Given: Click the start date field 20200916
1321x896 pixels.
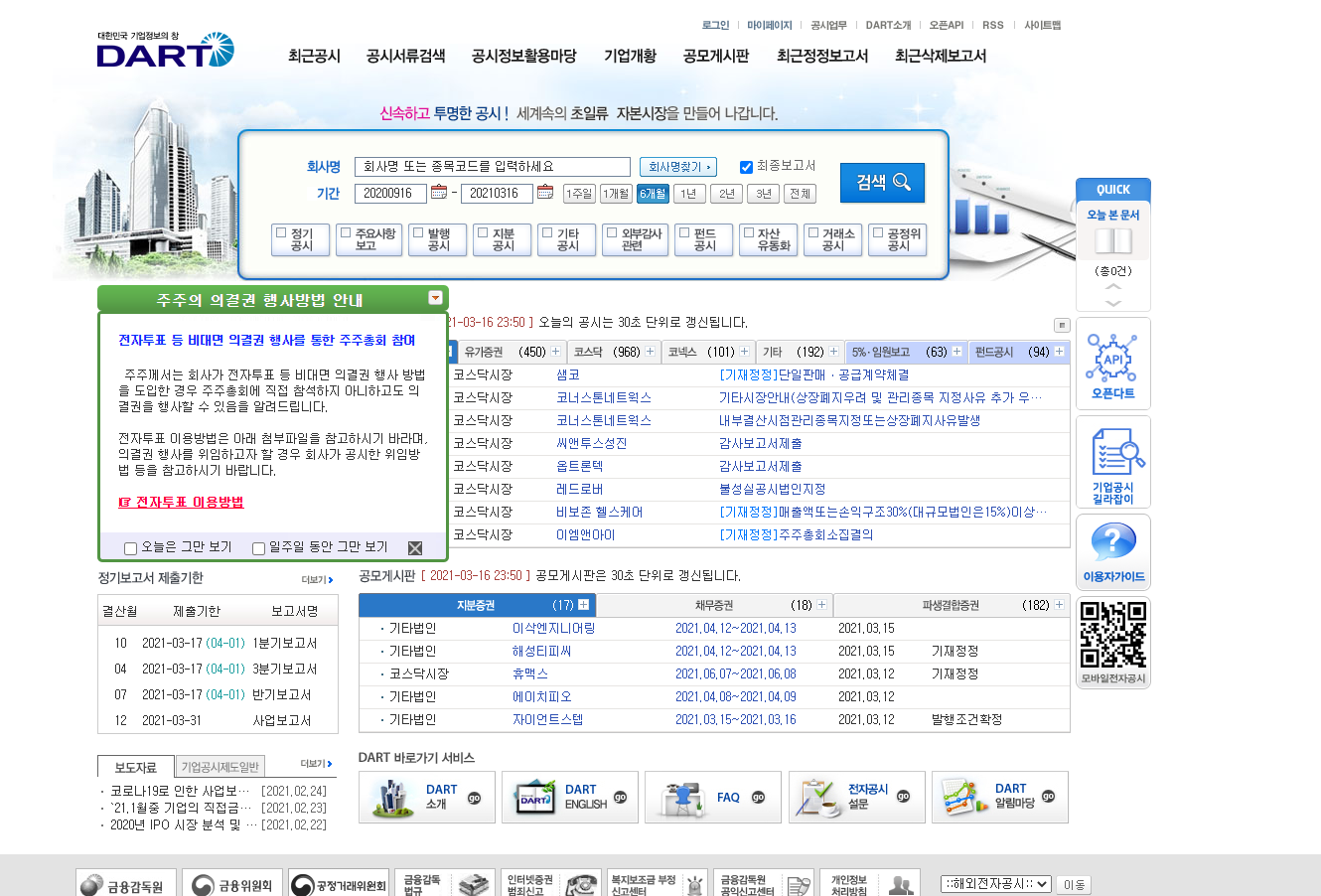Looking at the screenshot, I should point(390,193).
